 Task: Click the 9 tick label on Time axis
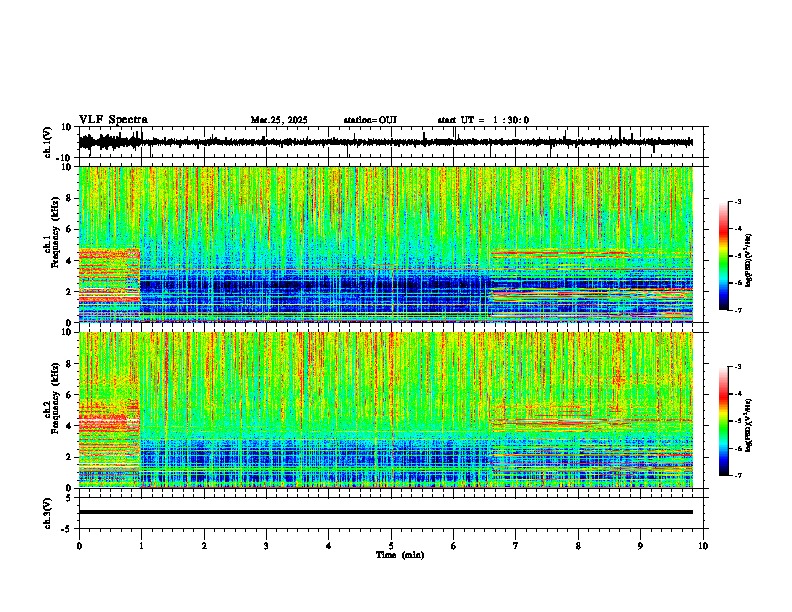(640, 546)
